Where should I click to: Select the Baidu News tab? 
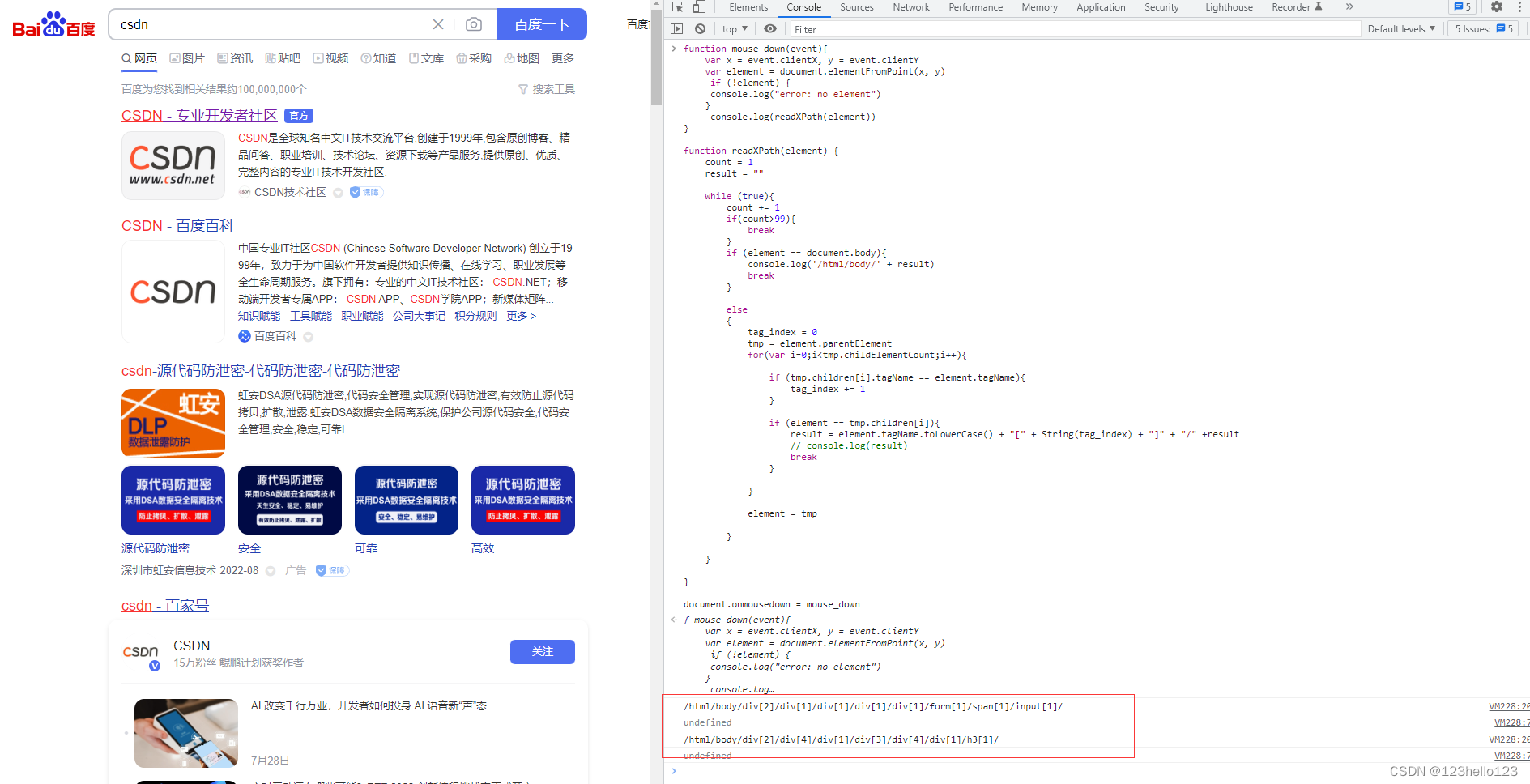[x=235, y=58]
